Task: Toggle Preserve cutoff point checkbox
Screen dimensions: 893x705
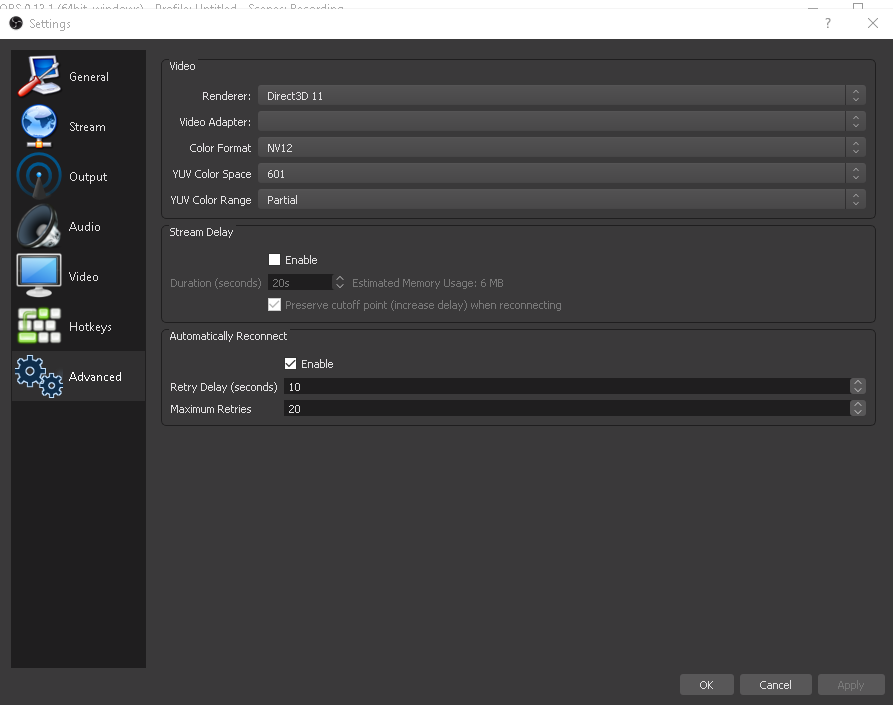Action: (x=275, y=305)
